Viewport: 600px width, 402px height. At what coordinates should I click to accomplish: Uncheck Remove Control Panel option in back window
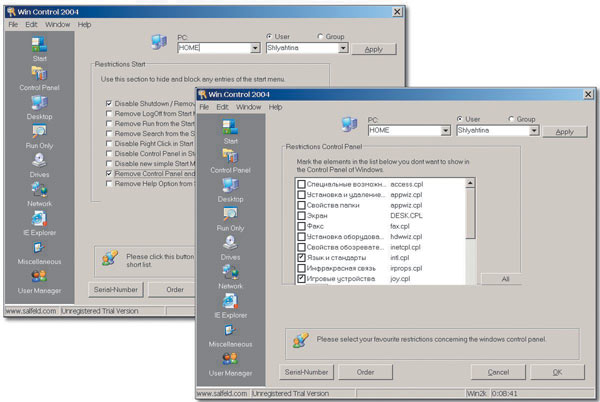pos(109,173)
